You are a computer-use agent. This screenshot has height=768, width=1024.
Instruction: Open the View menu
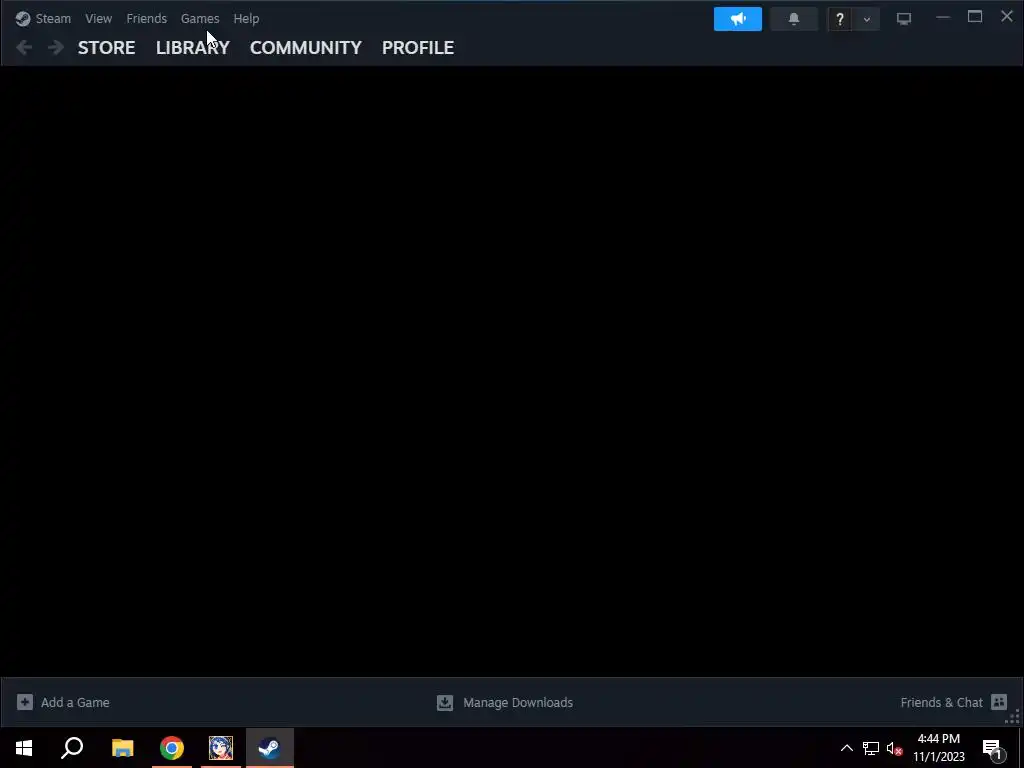98,18
